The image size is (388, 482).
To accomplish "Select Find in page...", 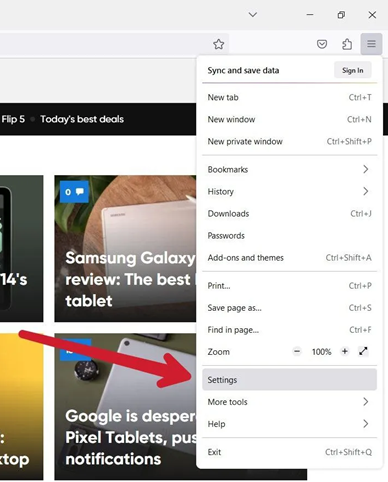I will [289, 330].
